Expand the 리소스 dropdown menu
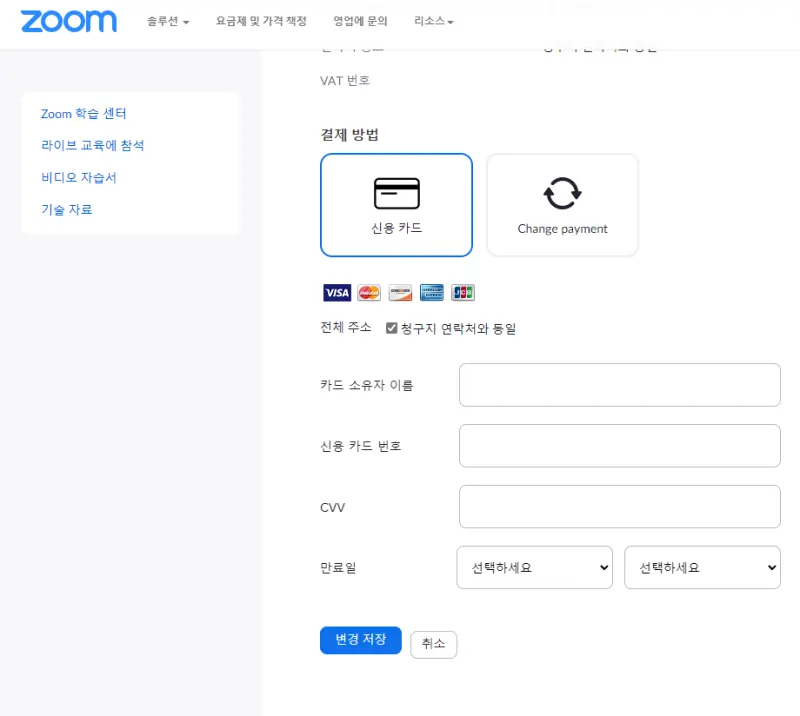This screenshot has height=716, width=800. coord(433,20)
